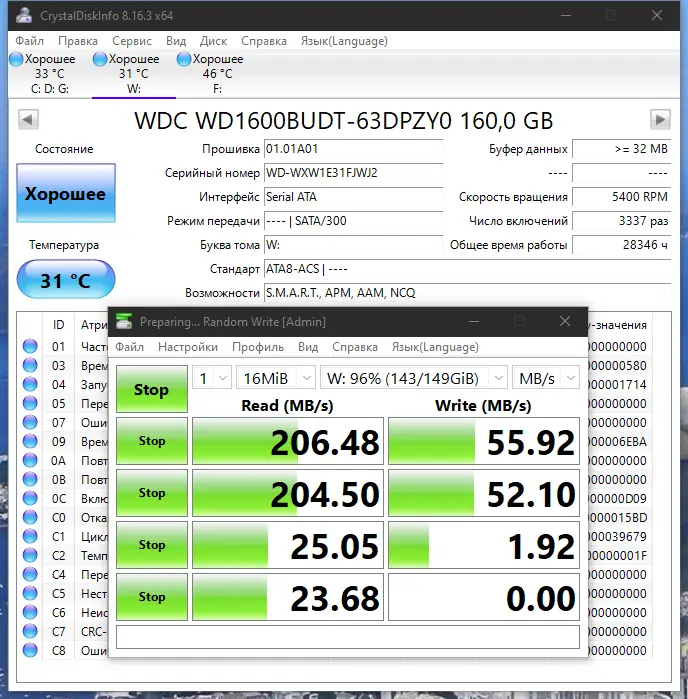This screenshot has width=688, height=699.
Task: Go to previous disk with left arrow
Action: 28,119
